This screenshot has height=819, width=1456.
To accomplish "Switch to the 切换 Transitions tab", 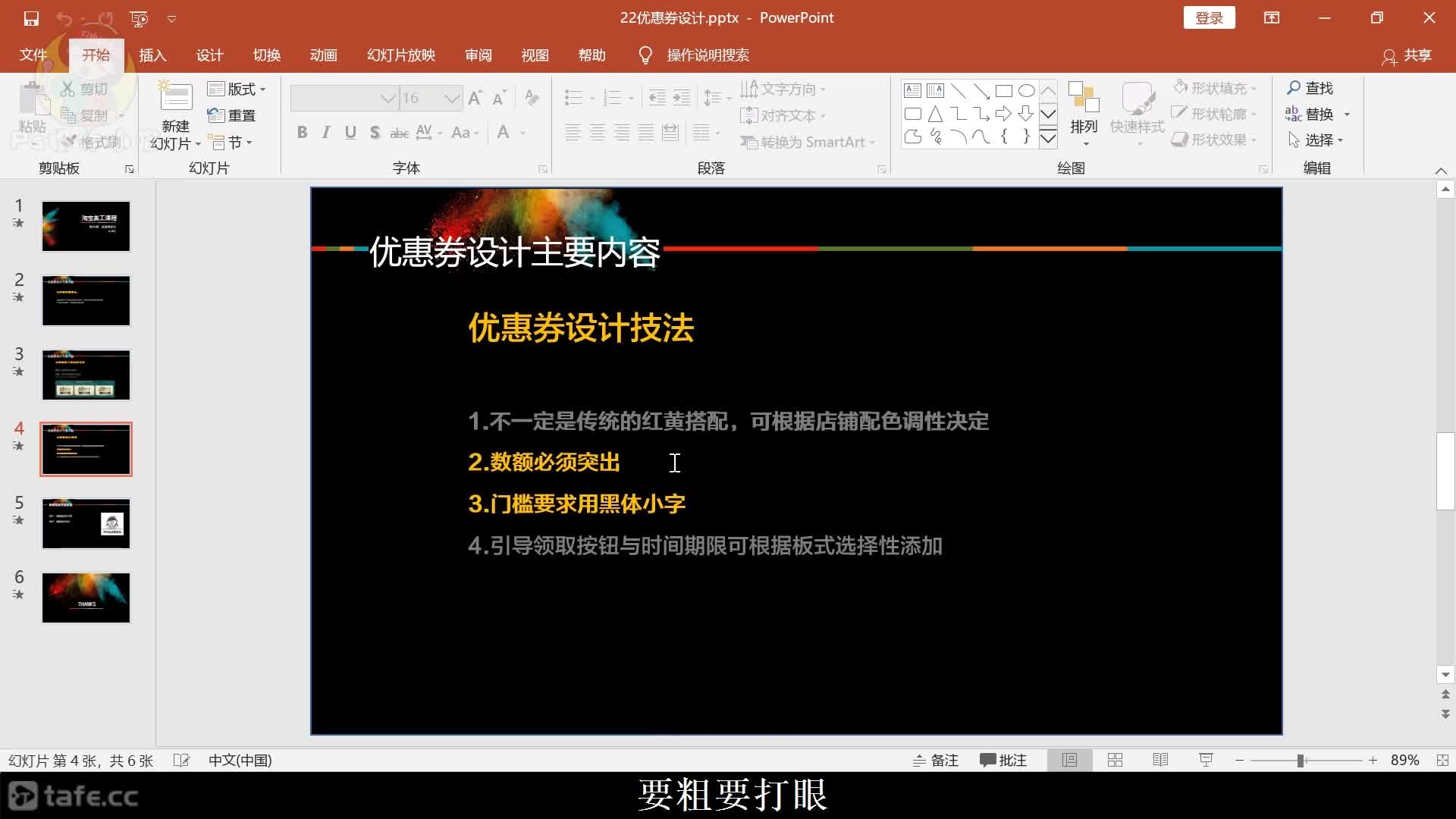I will click(266, 55).
